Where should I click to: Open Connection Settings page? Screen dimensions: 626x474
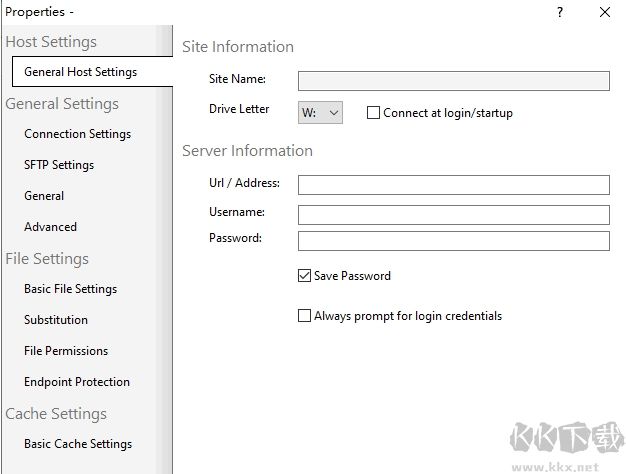click(77, 134)
